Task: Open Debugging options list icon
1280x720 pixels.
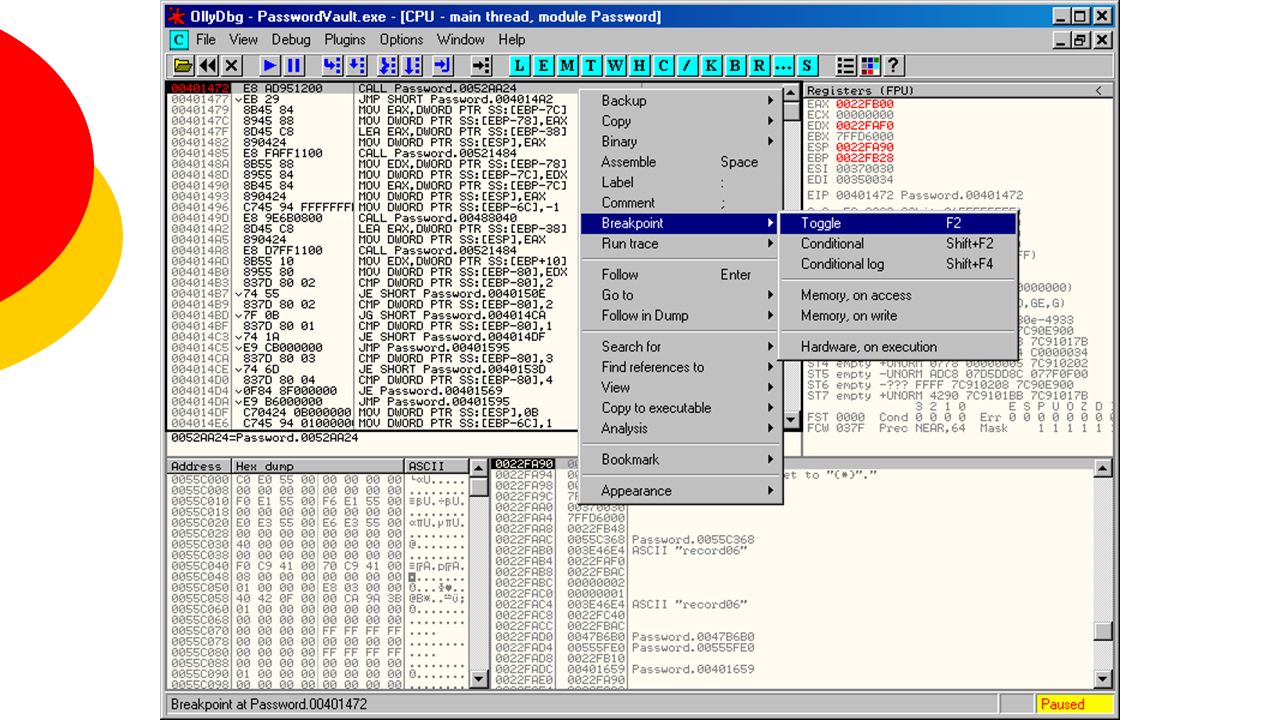Action: 846,66
